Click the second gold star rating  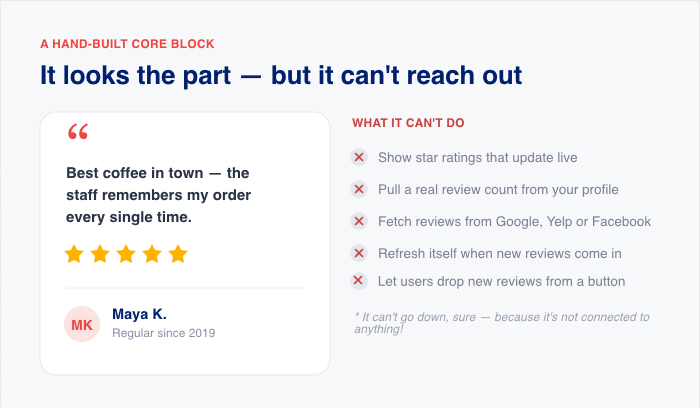100,254
